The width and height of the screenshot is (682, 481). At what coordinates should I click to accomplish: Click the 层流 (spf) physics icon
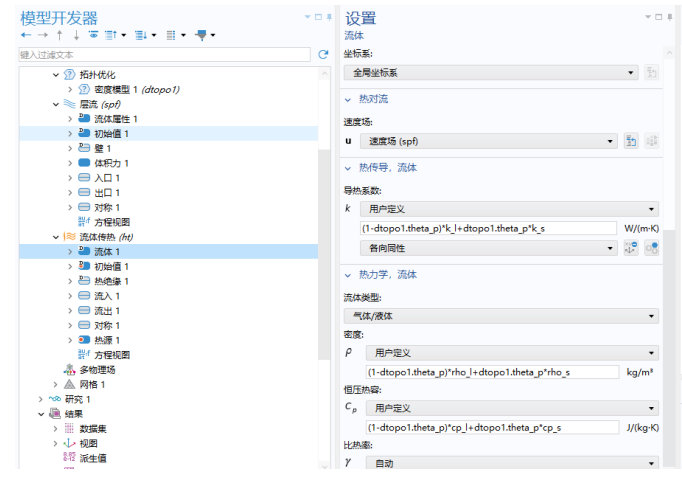70,104
